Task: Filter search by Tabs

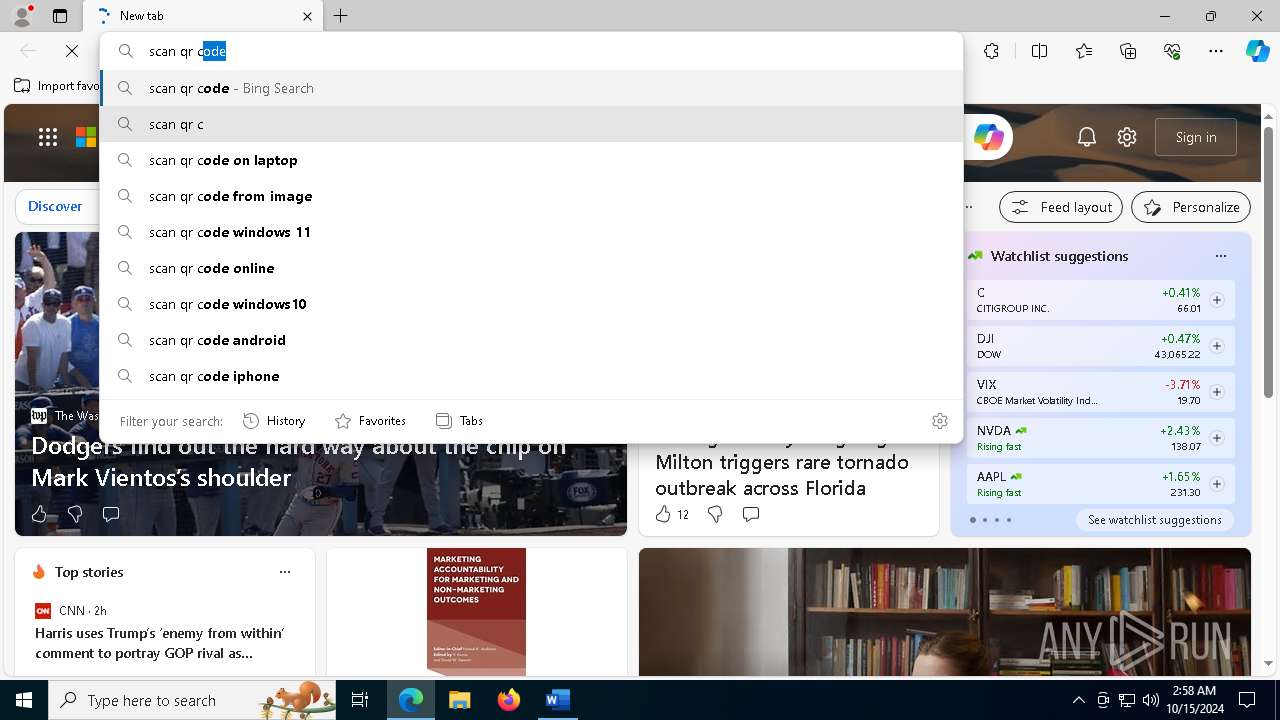Action: pos(459,421)
